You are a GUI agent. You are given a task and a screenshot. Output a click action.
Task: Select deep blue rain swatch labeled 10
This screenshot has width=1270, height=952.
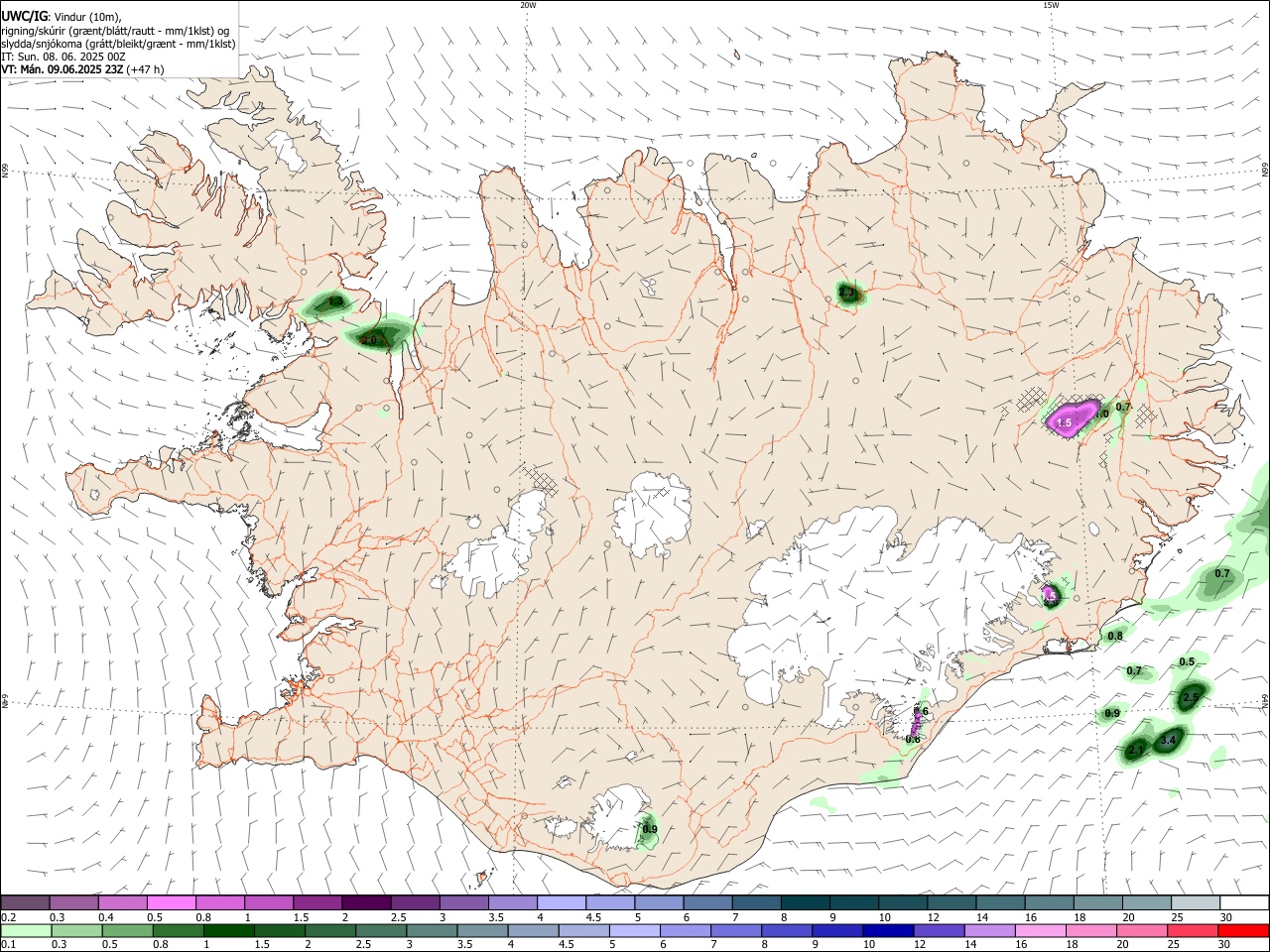pyautogui.click(x=888, y=930)
